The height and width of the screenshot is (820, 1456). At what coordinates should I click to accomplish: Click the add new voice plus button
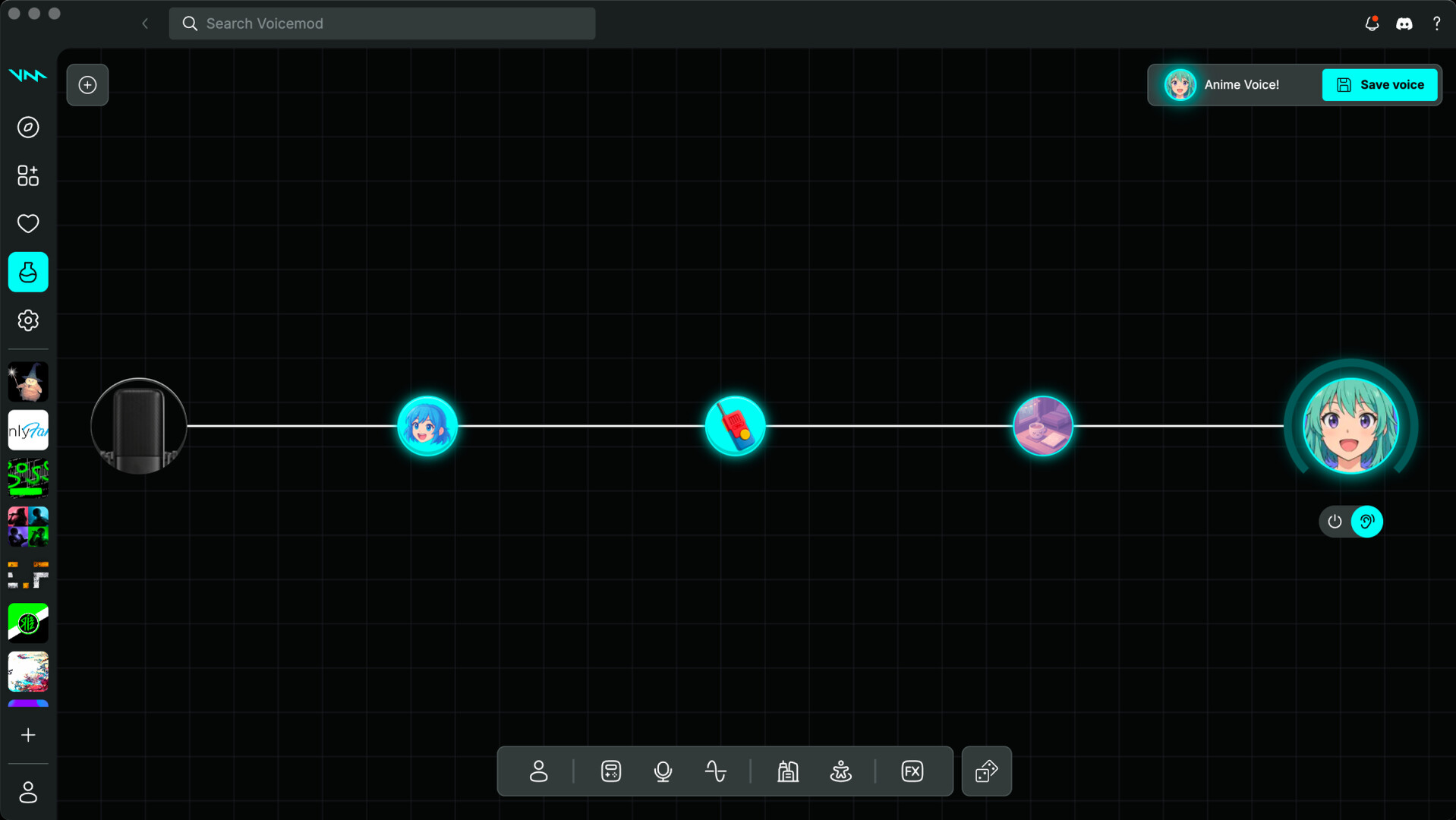[87, 85]
